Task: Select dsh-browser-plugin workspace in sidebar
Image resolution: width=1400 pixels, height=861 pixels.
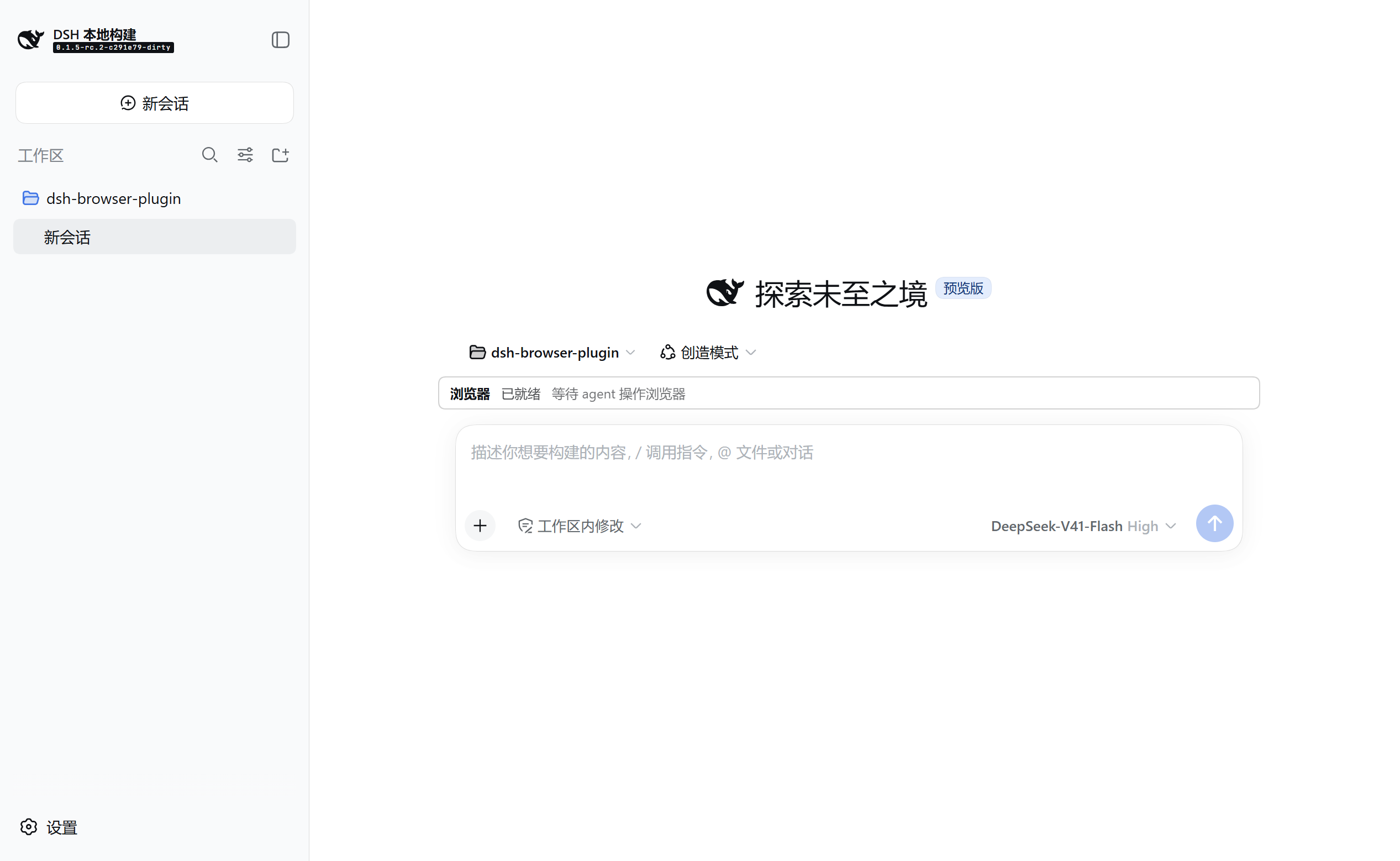Action: pos(154,198)
